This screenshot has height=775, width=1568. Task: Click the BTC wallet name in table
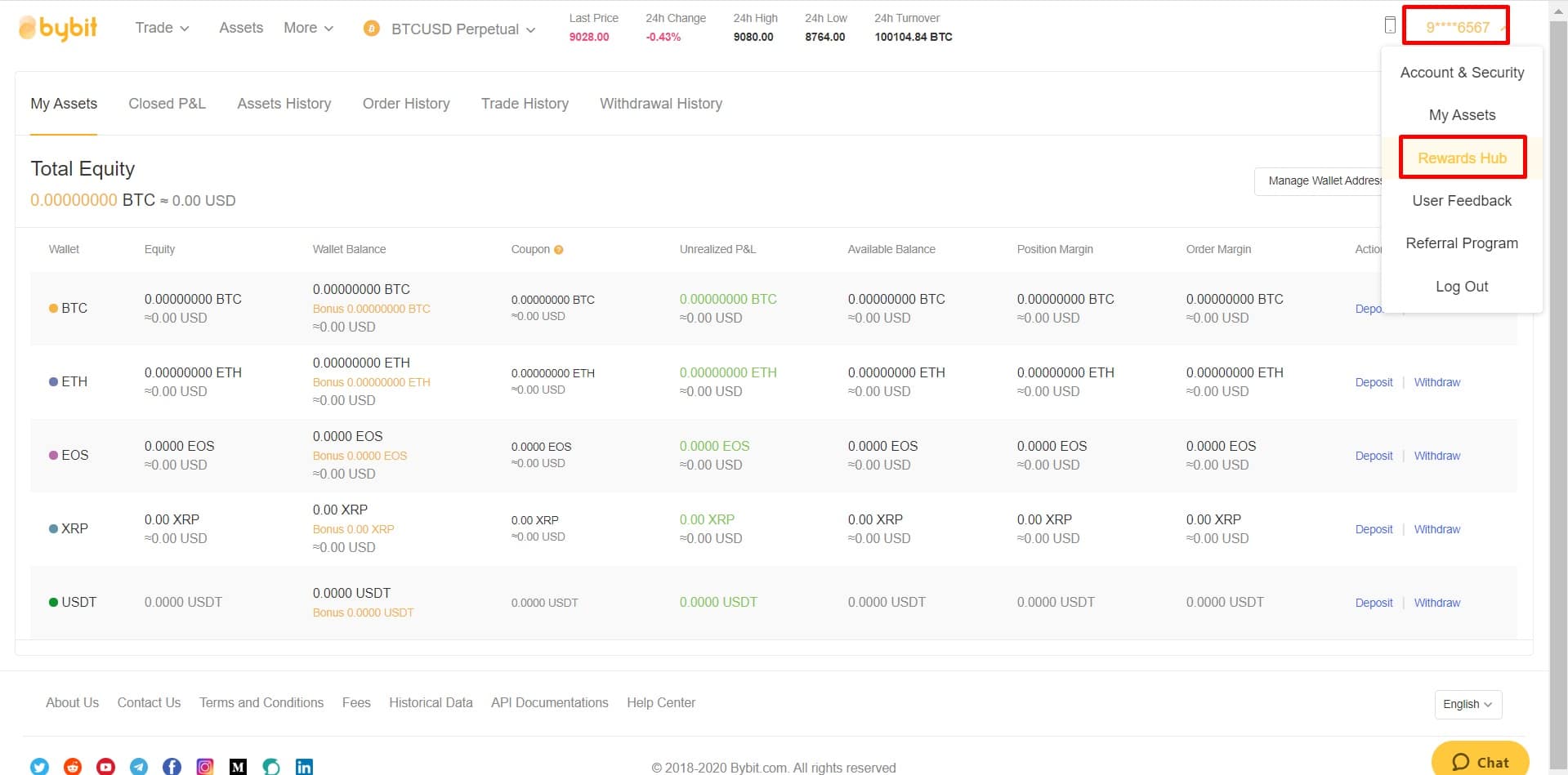tap(74, 308)
